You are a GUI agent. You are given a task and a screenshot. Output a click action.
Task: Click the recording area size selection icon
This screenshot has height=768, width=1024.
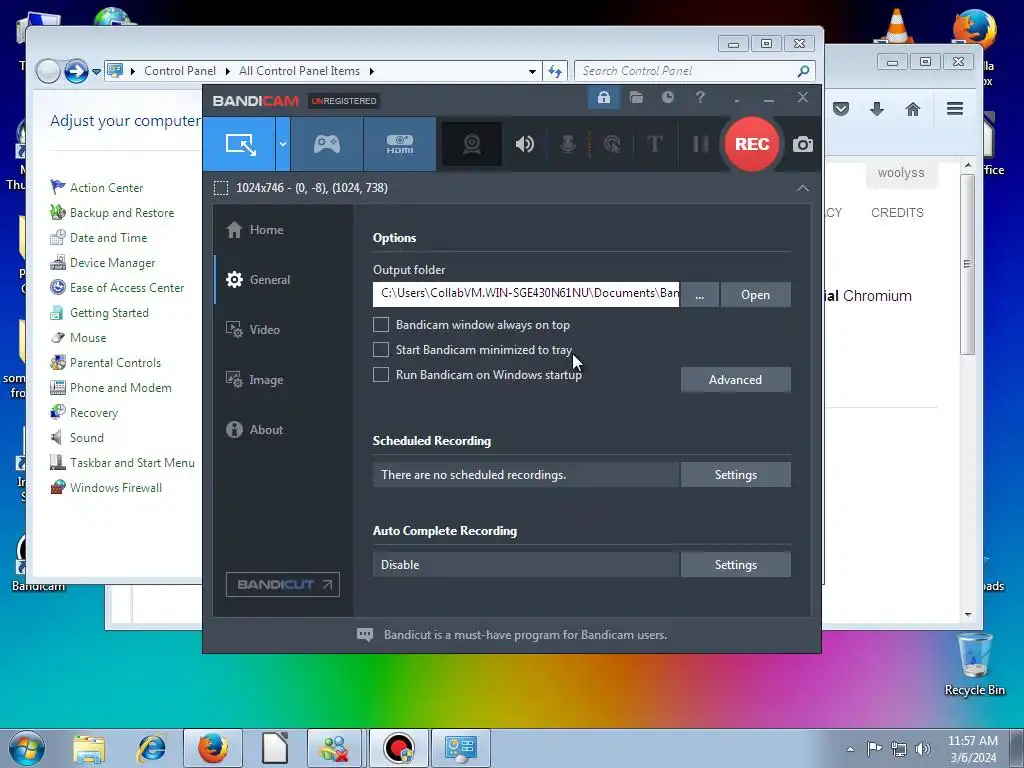click(x=221, y=188)
